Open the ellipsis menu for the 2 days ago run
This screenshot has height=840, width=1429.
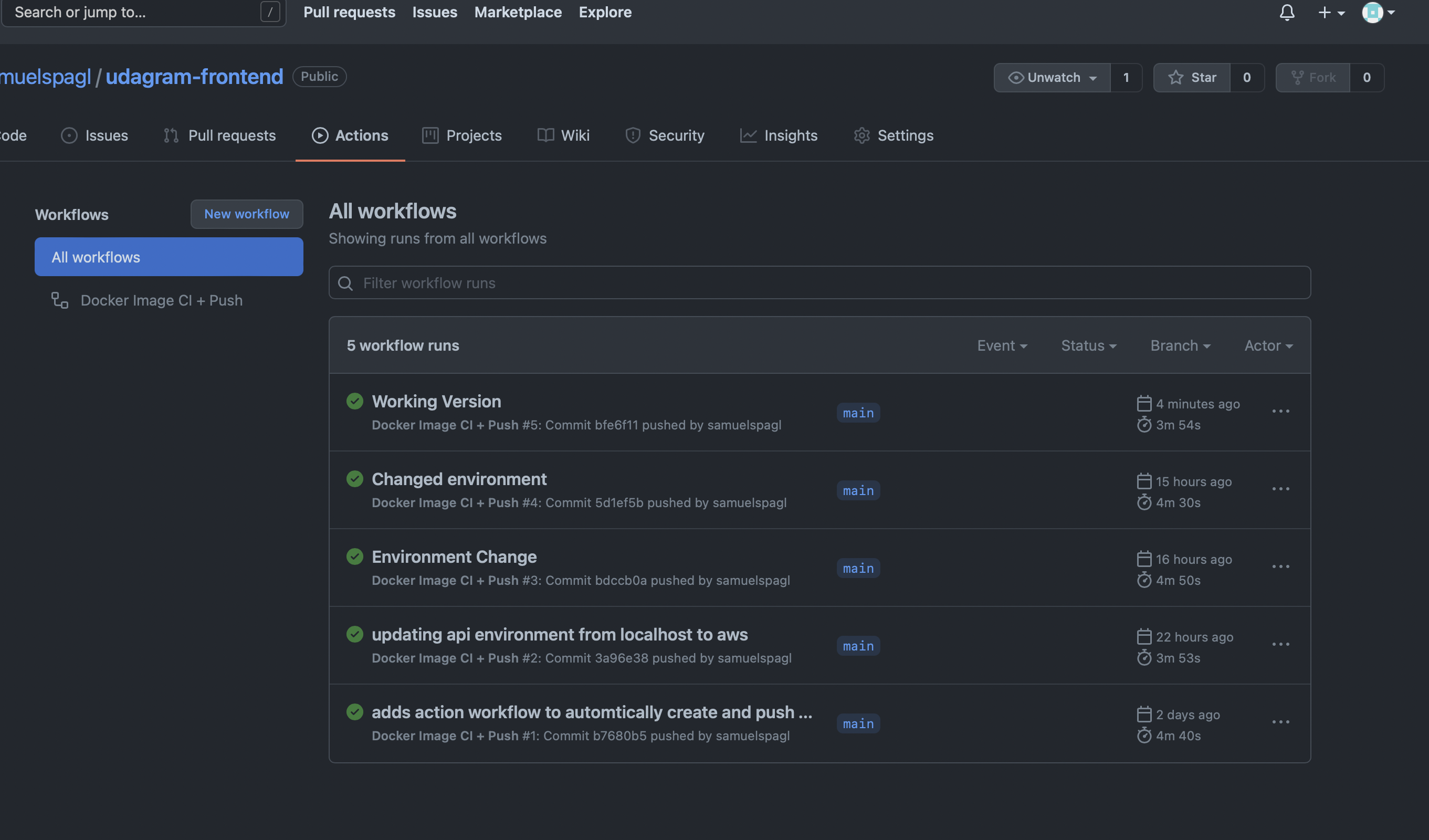coord(1280,722)
